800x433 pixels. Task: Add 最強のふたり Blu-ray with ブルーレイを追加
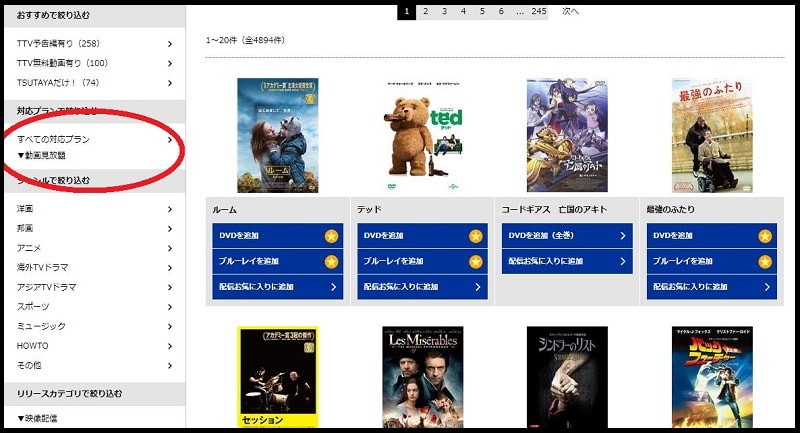tap(712, 261)
